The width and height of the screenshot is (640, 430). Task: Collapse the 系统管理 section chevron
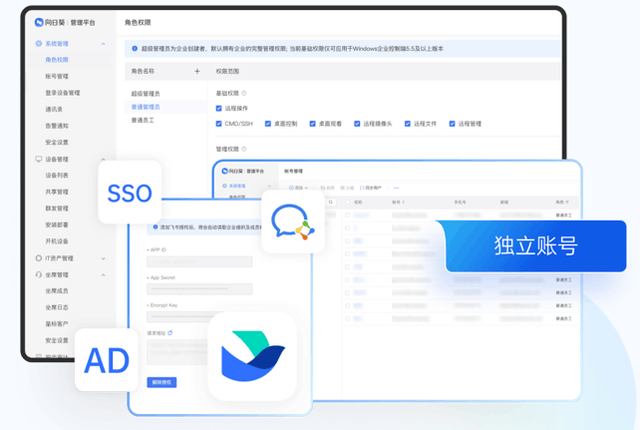click(103, 44)
